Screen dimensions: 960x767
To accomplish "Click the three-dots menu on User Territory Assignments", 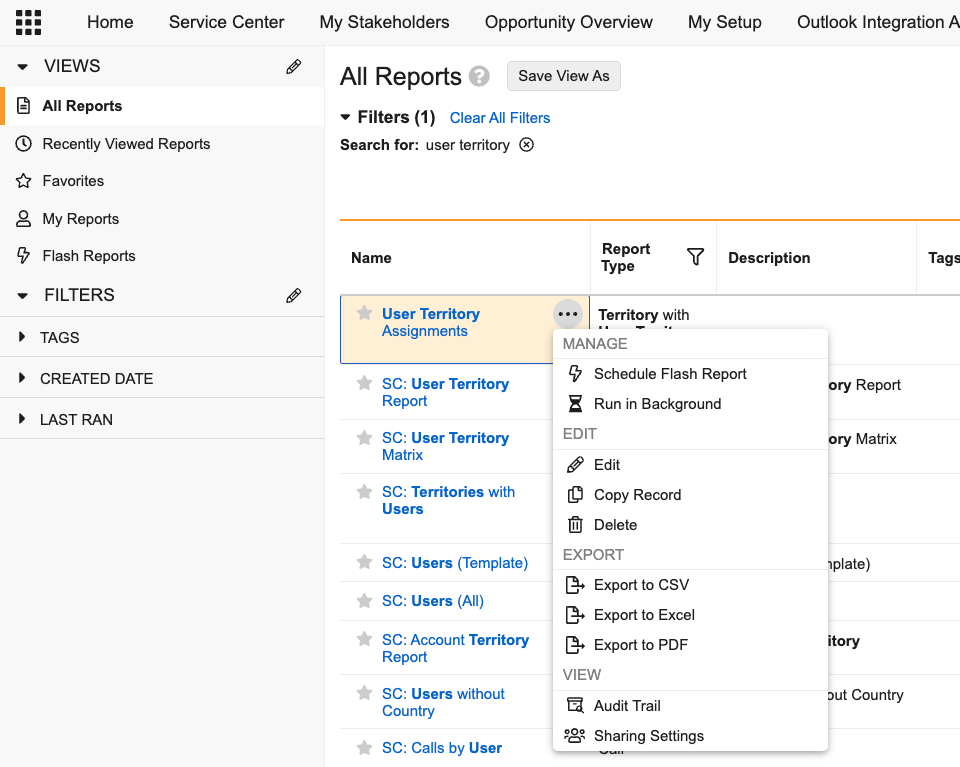I will 568,314.
